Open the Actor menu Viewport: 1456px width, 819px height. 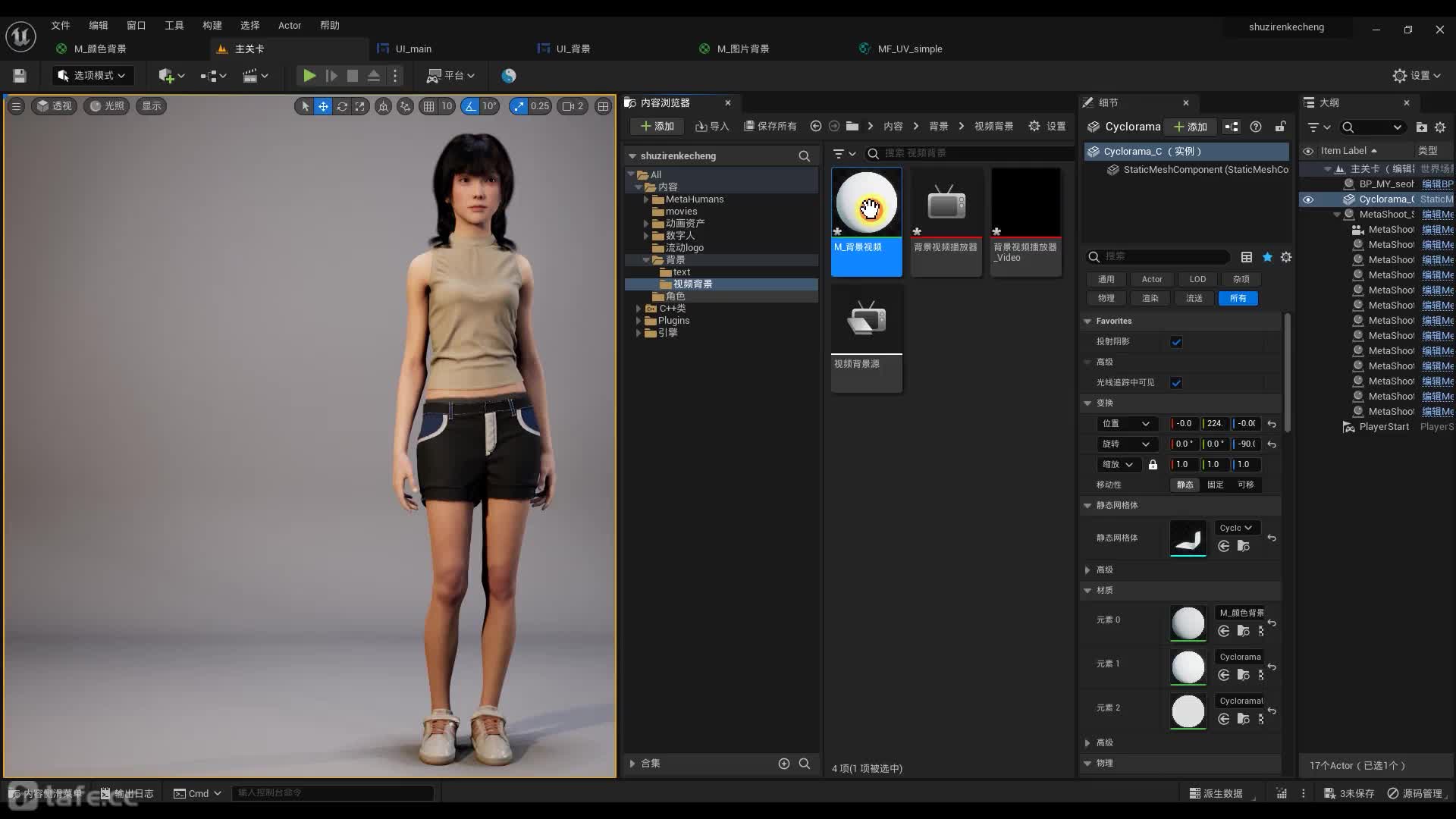tap(290, 25)
